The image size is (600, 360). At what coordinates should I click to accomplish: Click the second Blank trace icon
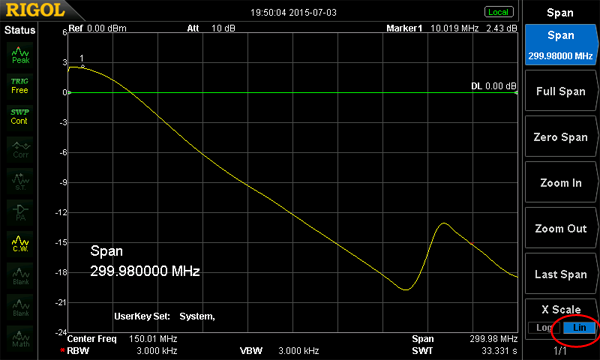click(x=20, y=307)
